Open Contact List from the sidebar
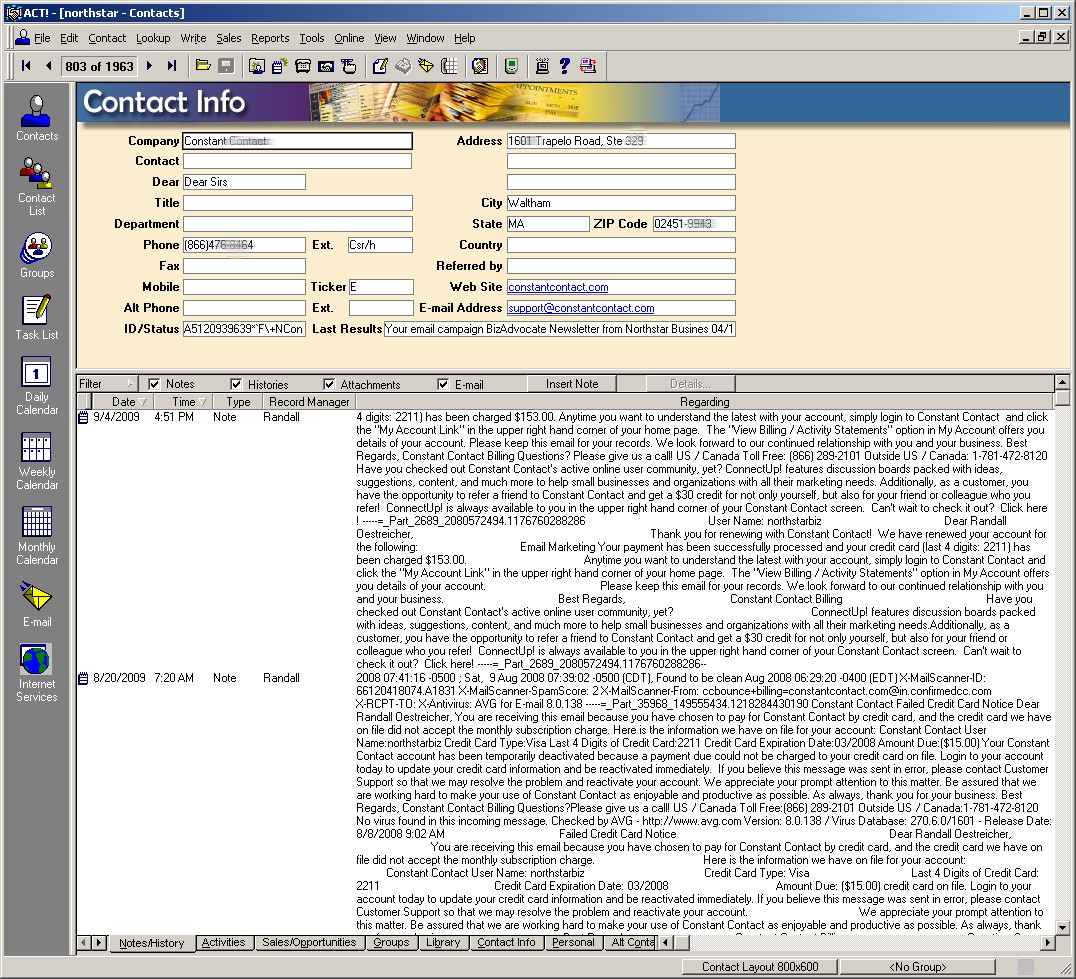Viewport: 1076px width, 979px height. 37,187
